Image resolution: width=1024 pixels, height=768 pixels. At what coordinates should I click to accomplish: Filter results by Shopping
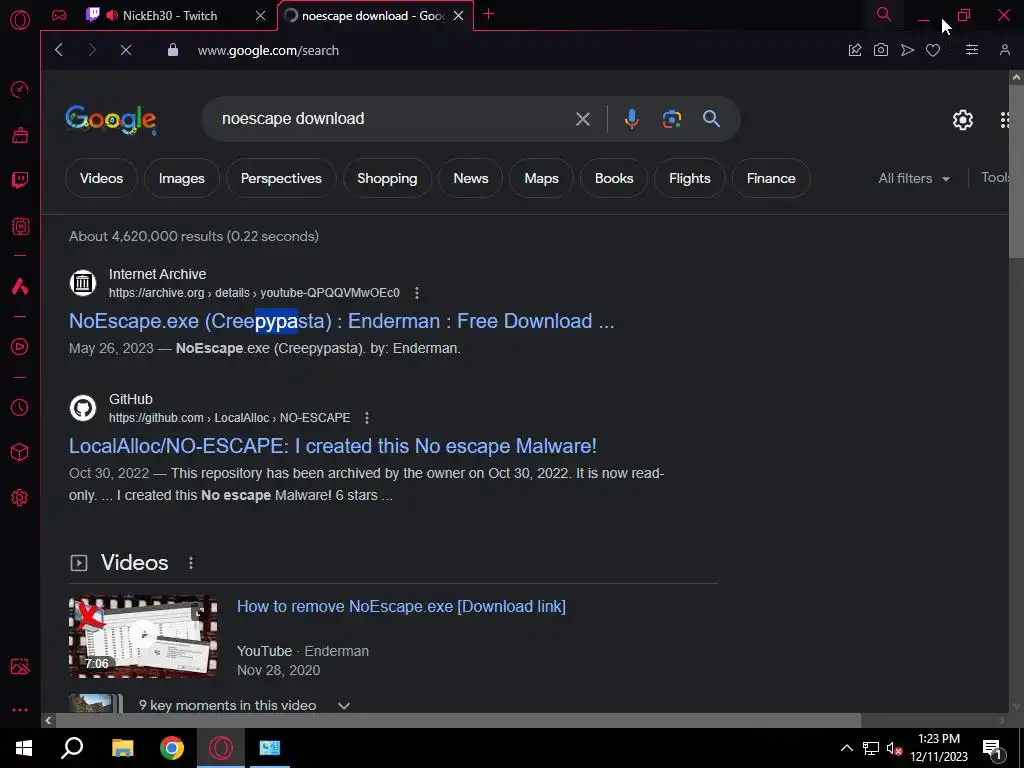[387, 178]
